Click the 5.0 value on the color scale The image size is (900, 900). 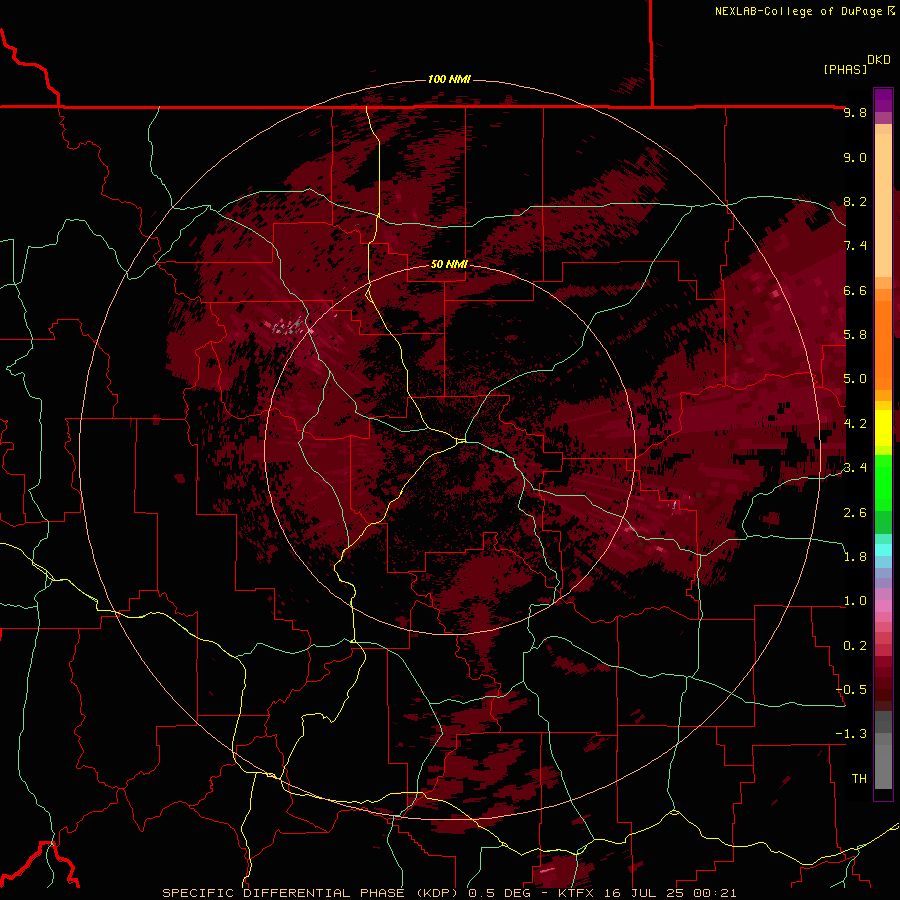(855, 379)
